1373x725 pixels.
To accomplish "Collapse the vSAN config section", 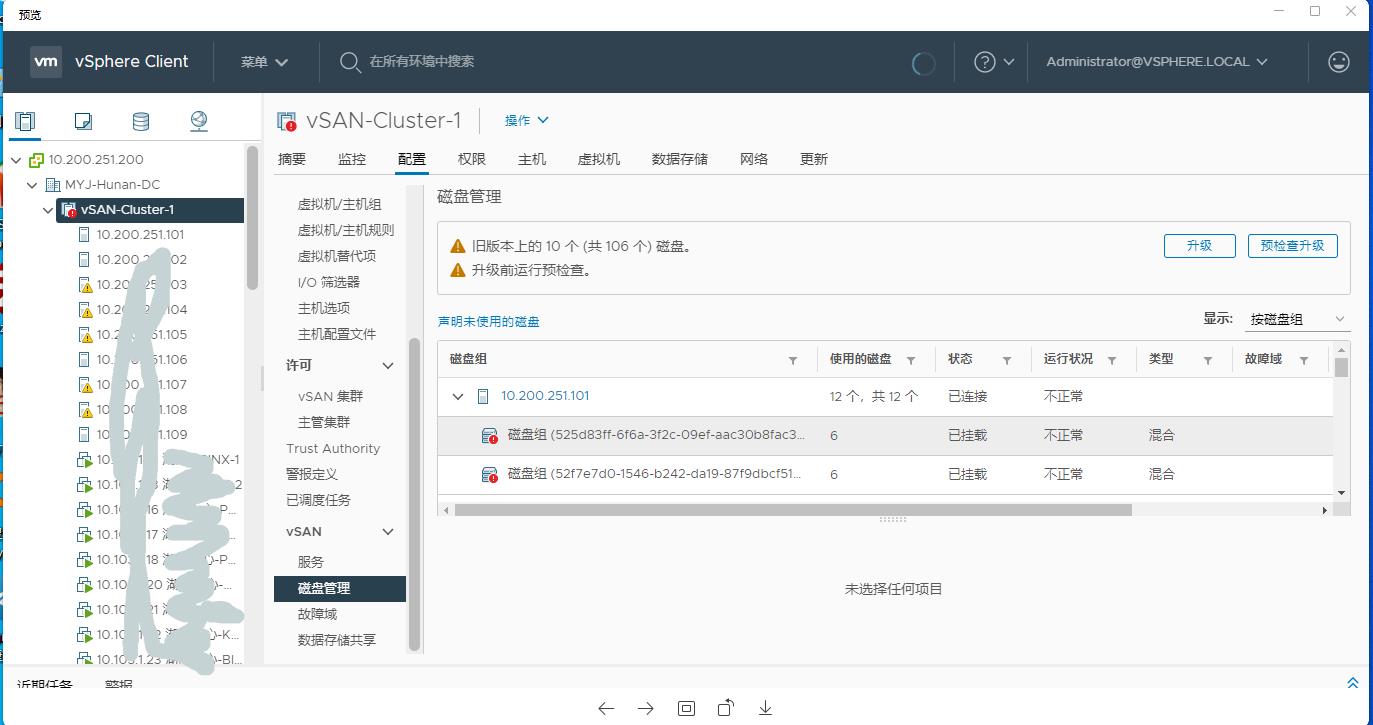I will [x=388, y=532].
